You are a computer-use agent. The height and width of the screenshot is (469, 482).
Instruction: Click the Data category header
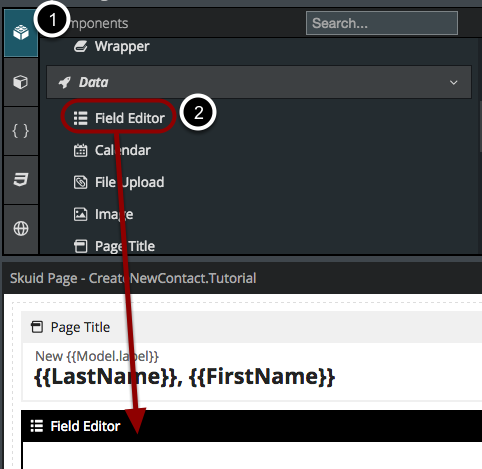(x=259, y=82)
